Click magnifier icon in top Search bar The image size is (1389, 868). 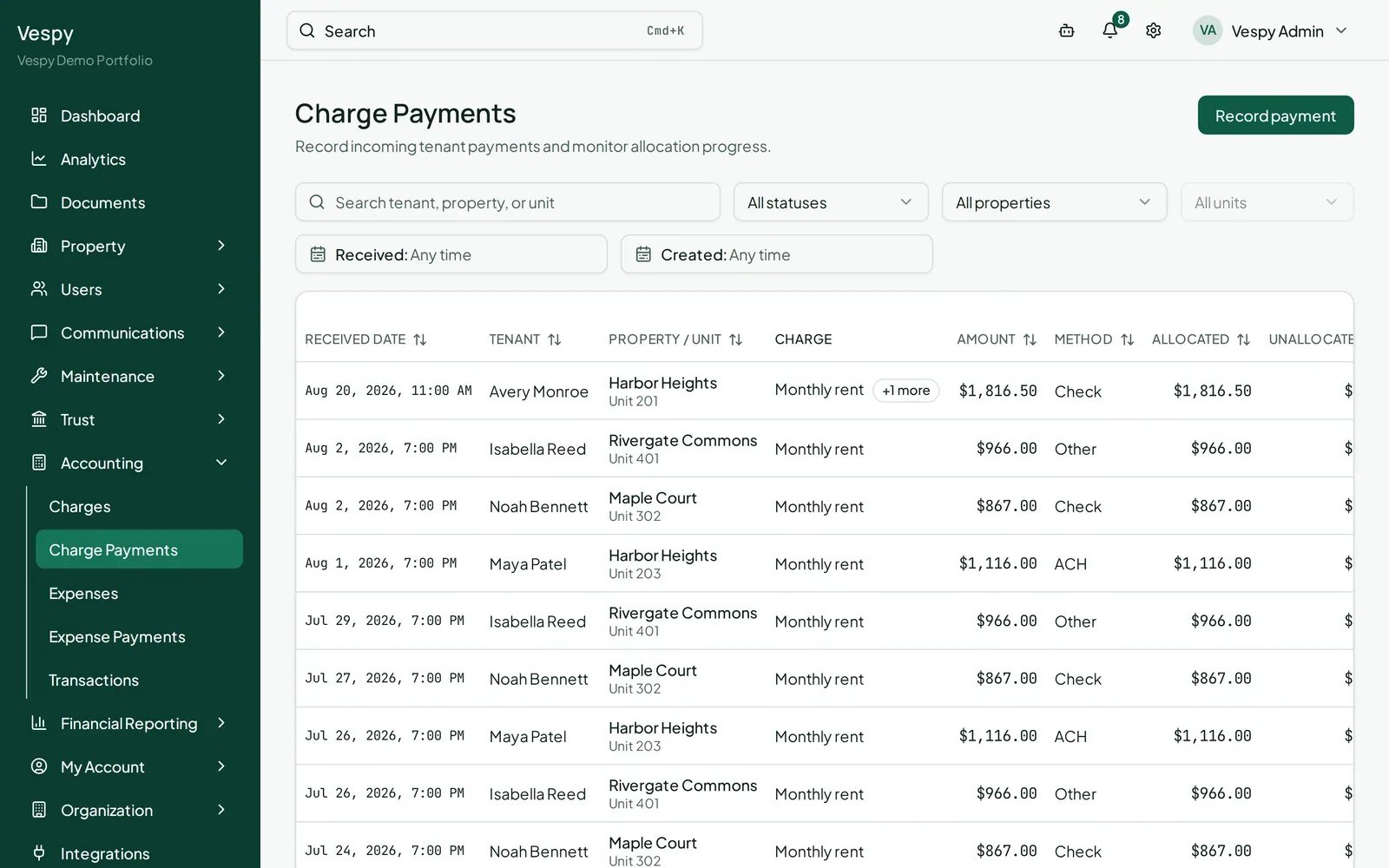coord(307,30)
